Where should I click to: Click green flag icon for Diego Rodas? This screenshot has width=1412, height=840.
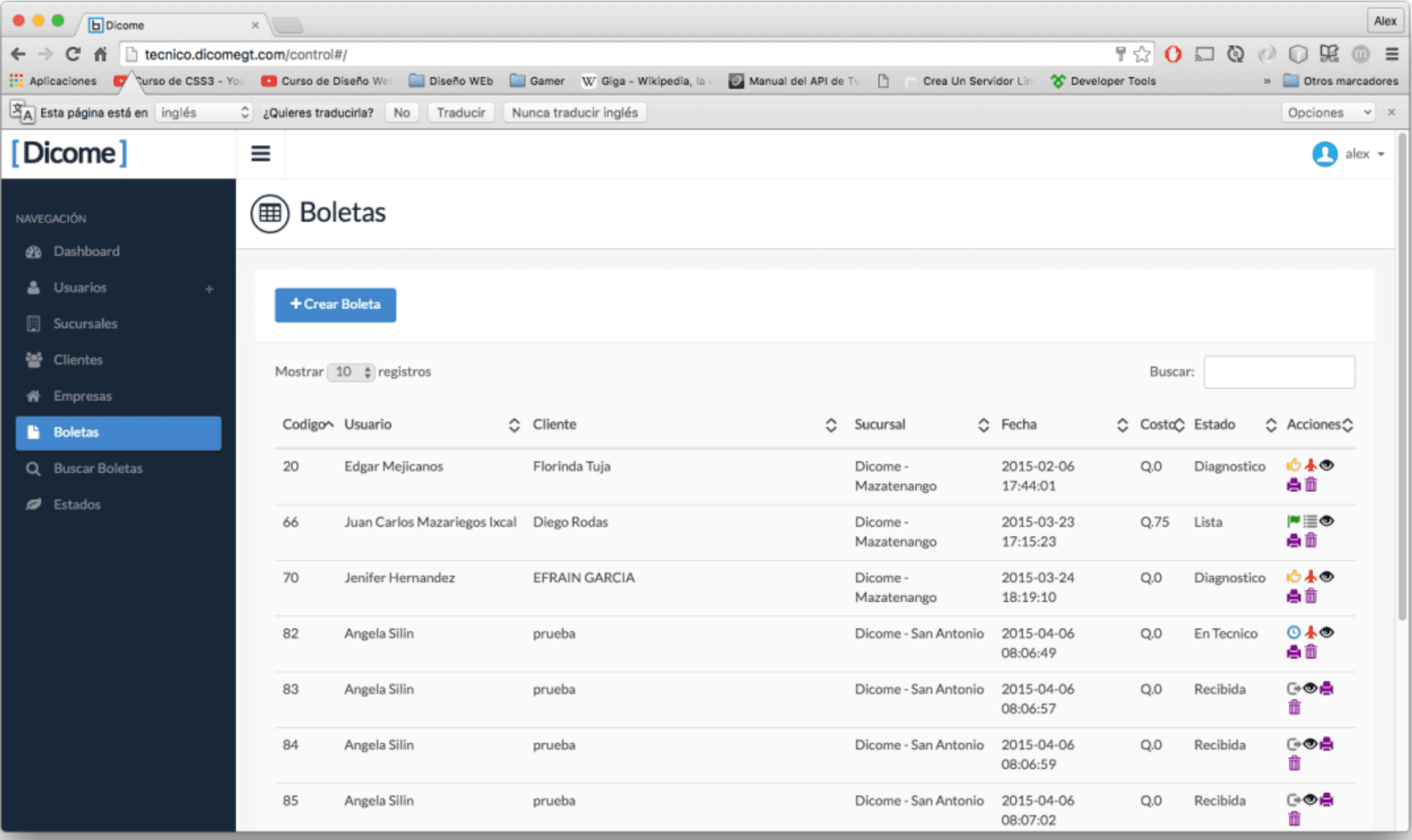1293,521
